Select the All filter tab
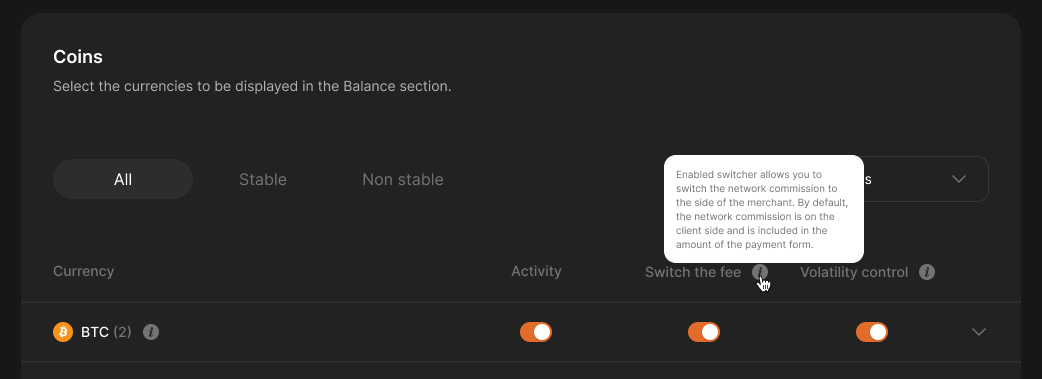Image resolution: width=1042 pixels, height=379 pixels. point(123,179)
